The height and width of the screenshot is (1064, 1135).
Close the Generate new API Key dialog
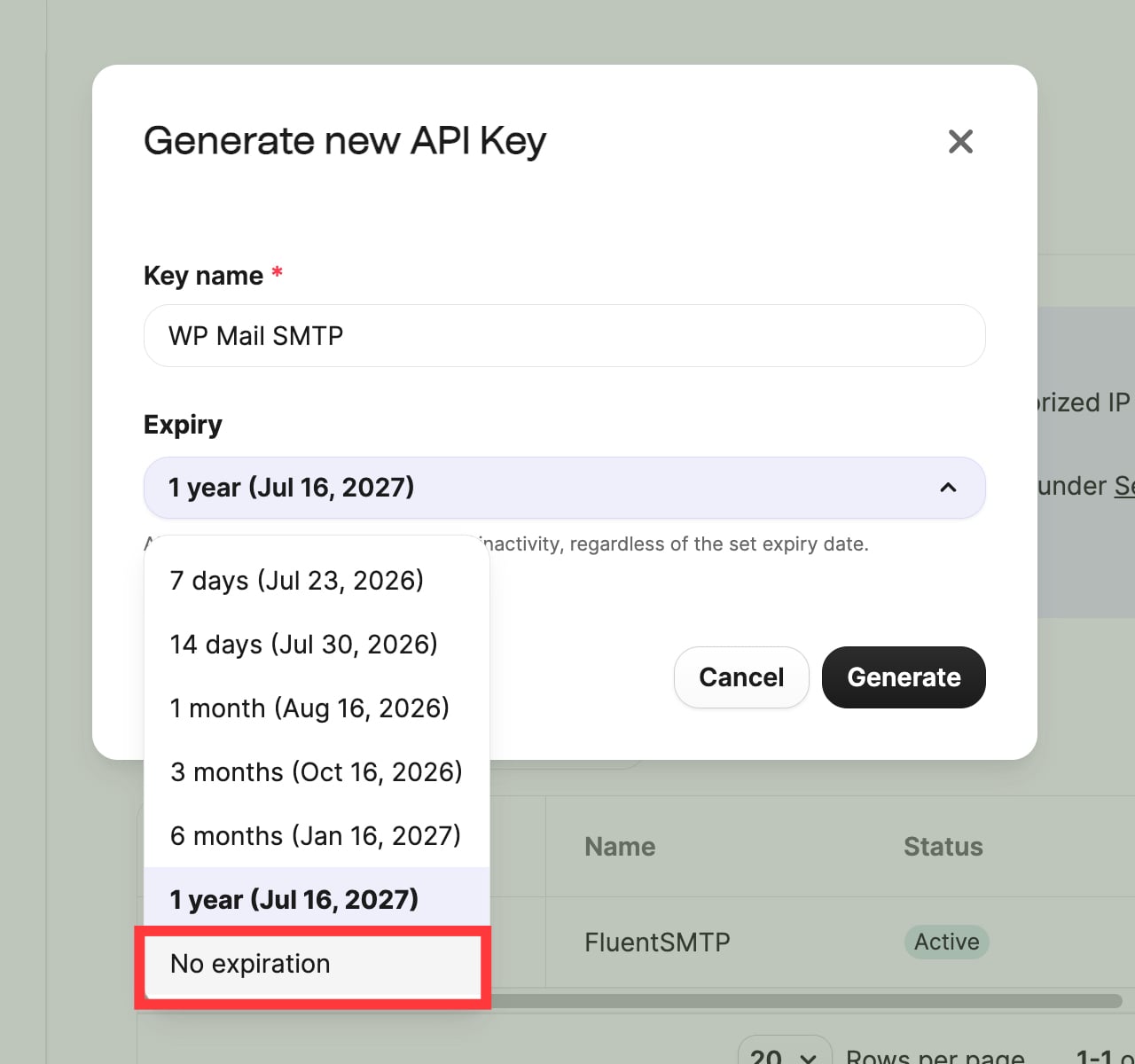coord(960,141)
